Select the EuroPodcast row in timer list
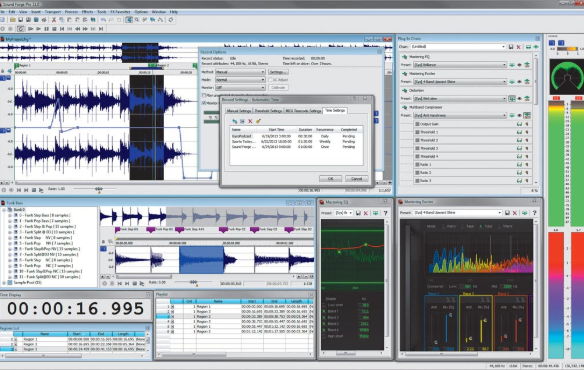Image resolution: width=584 pixels, height=370 pixels. (296, 136)
